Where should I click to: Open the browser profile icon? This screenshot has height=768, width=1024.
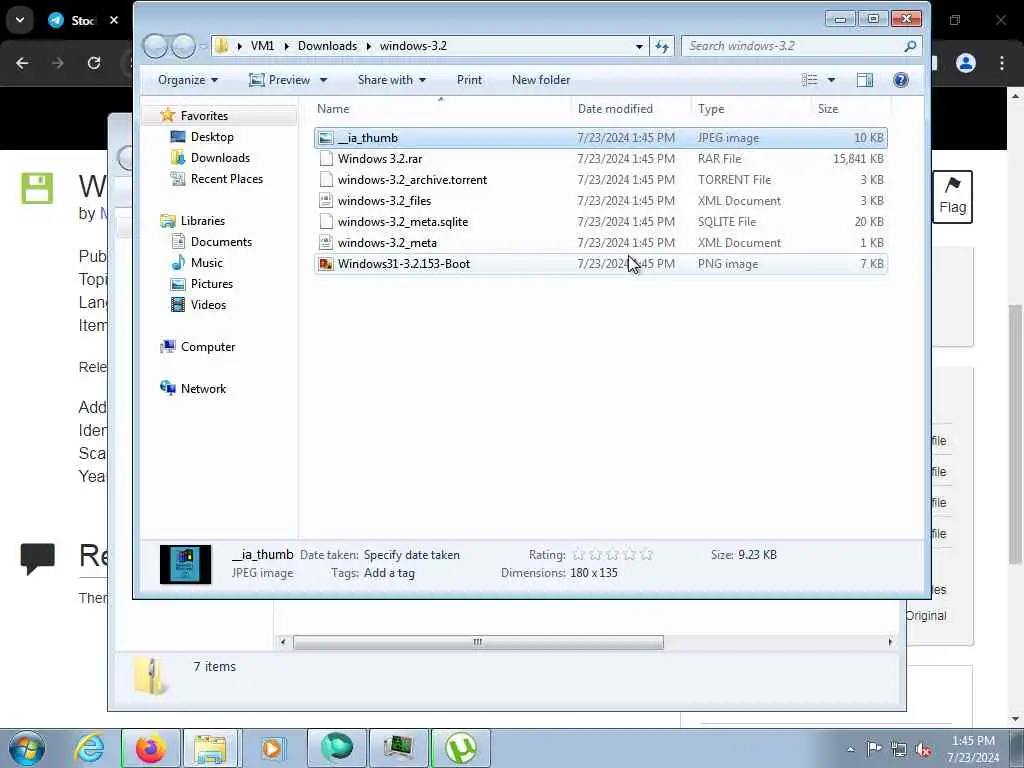click(965, 63)
